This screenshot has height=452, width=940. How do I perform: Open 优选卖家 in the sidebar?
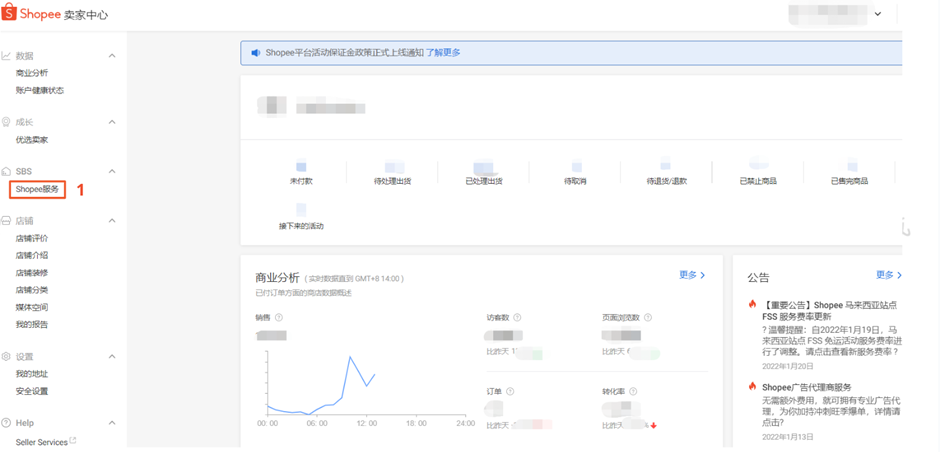(32, 140)
